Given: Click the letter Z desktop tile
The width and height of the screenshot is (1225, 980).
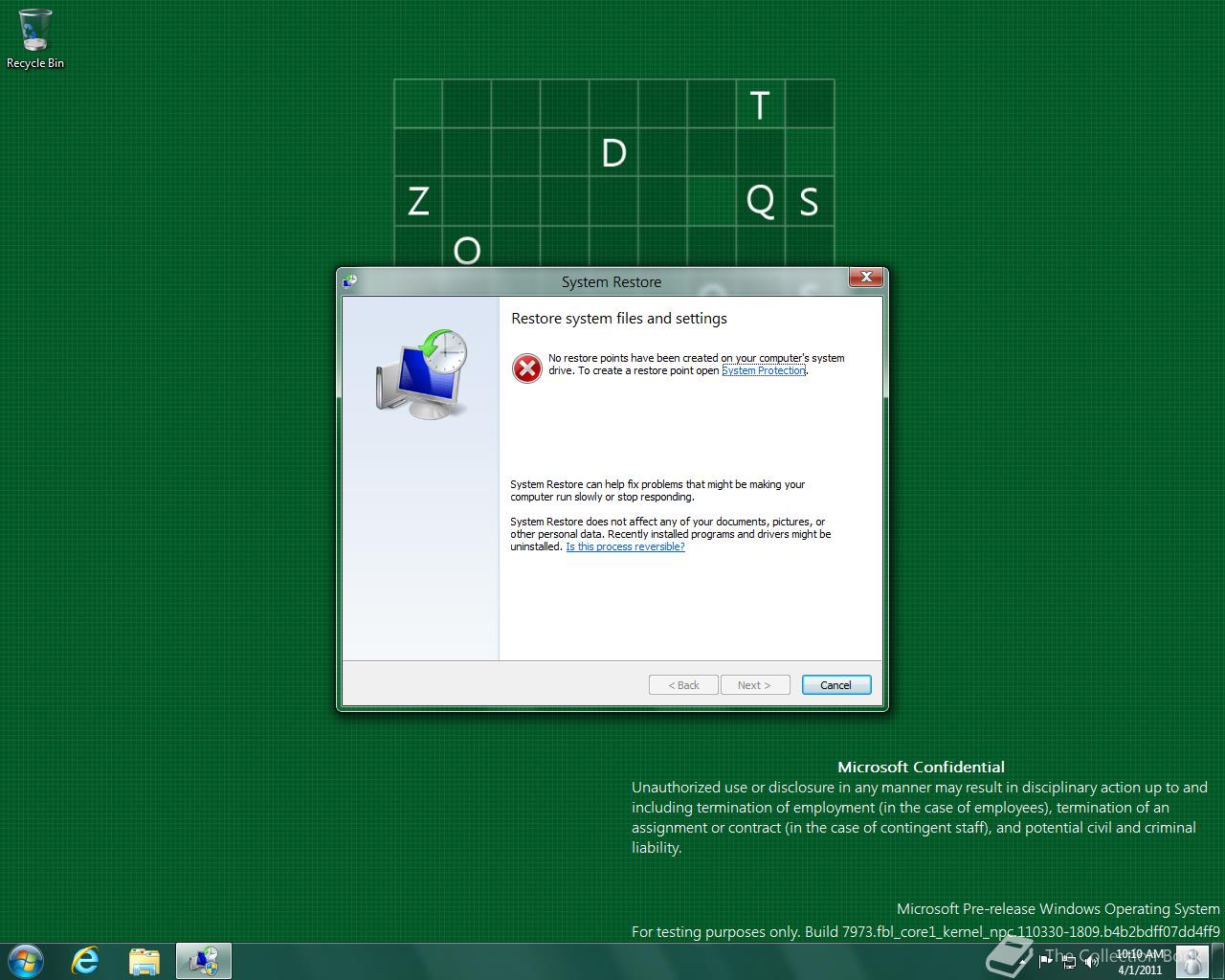Looking at the screenshot, I should pyautogui.click(x=418, y=202).
